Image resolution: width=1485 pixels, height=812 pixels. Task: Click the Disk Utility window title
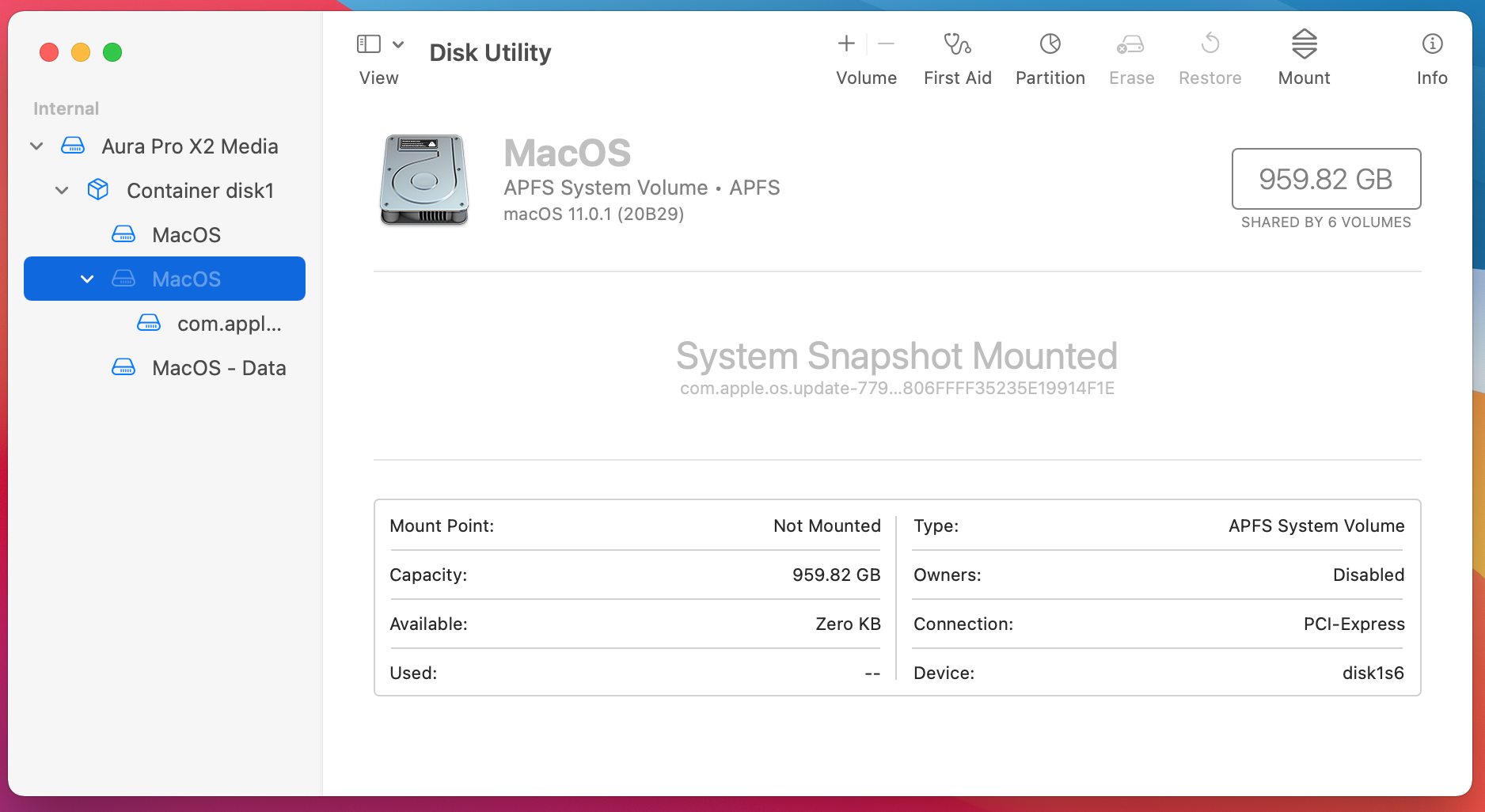(490, 52)
